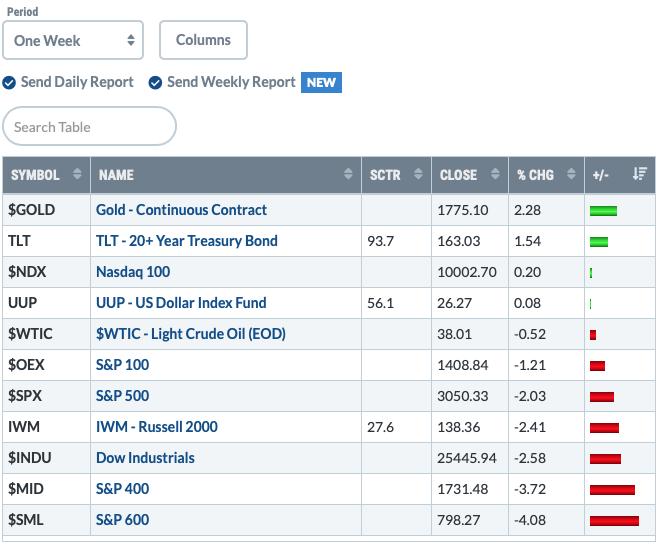Click the red change bar for $SML

point(614,521)
